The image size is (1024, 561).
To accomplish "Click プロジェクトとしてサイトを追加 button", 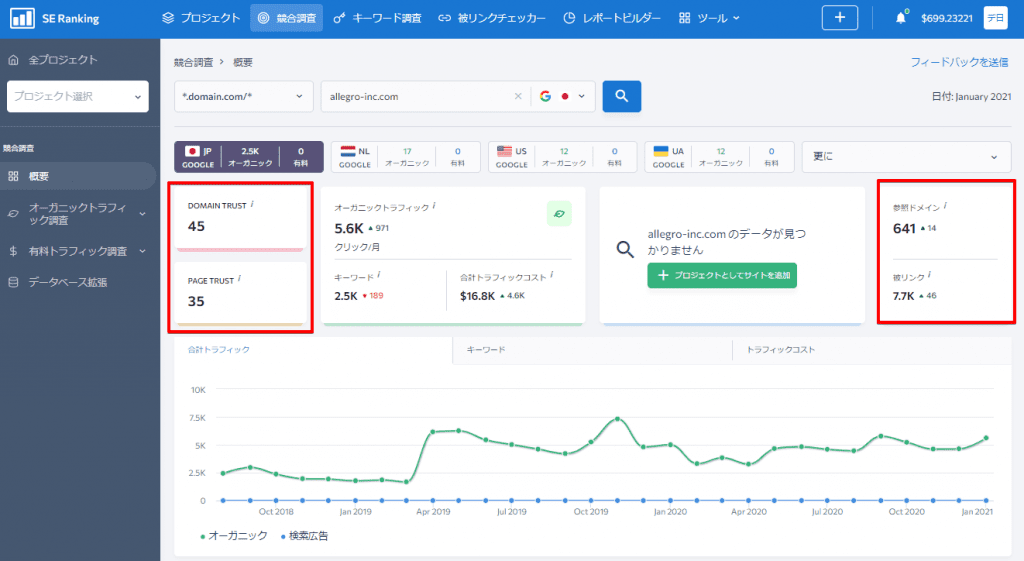I will (x=722, y=276).
